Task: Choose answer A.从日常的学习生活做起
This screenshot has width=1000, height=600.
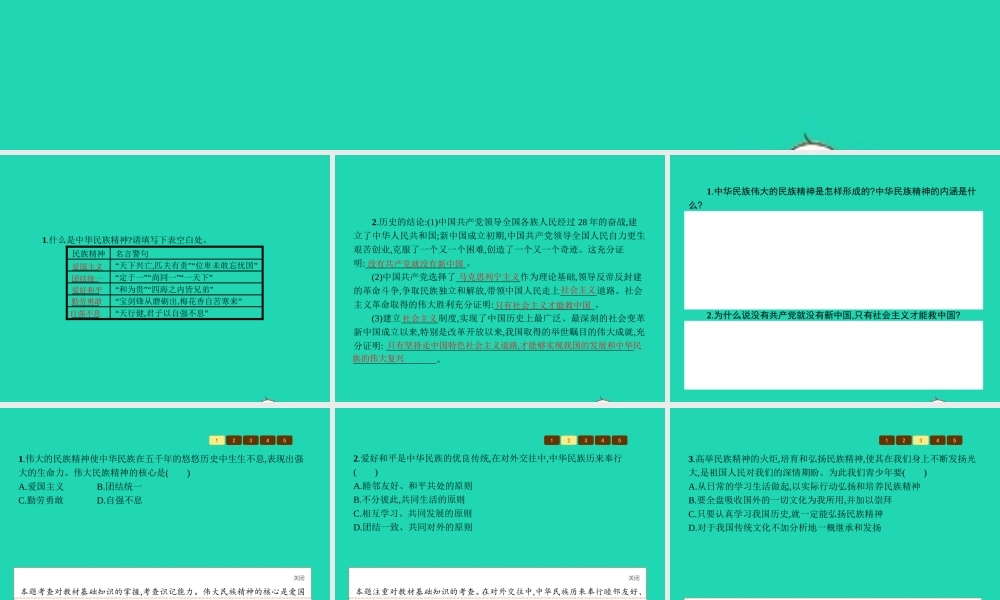Action: point(804,487)
